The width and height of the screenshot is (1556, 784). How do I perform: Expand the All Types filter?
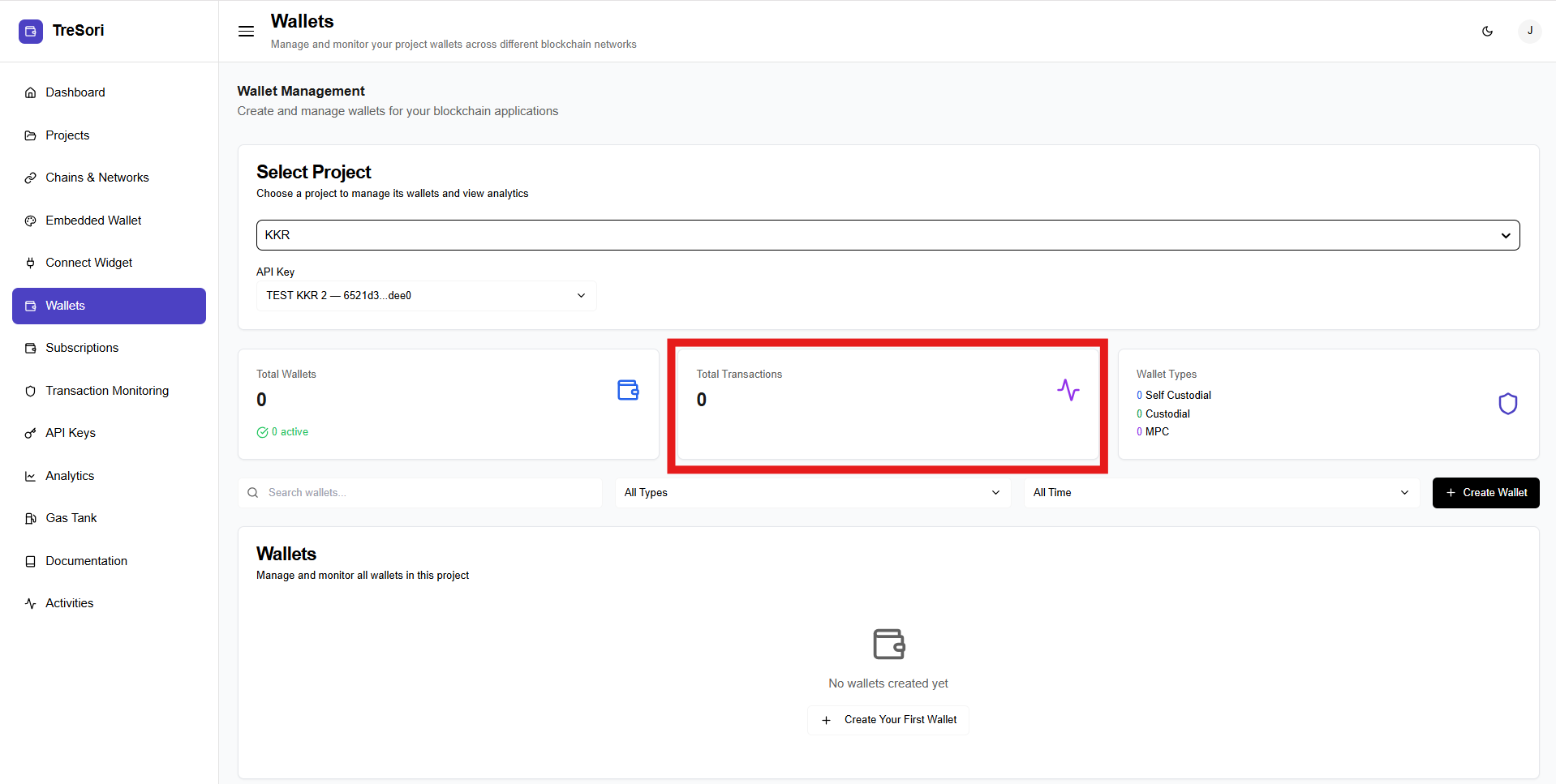pos(811,493)
